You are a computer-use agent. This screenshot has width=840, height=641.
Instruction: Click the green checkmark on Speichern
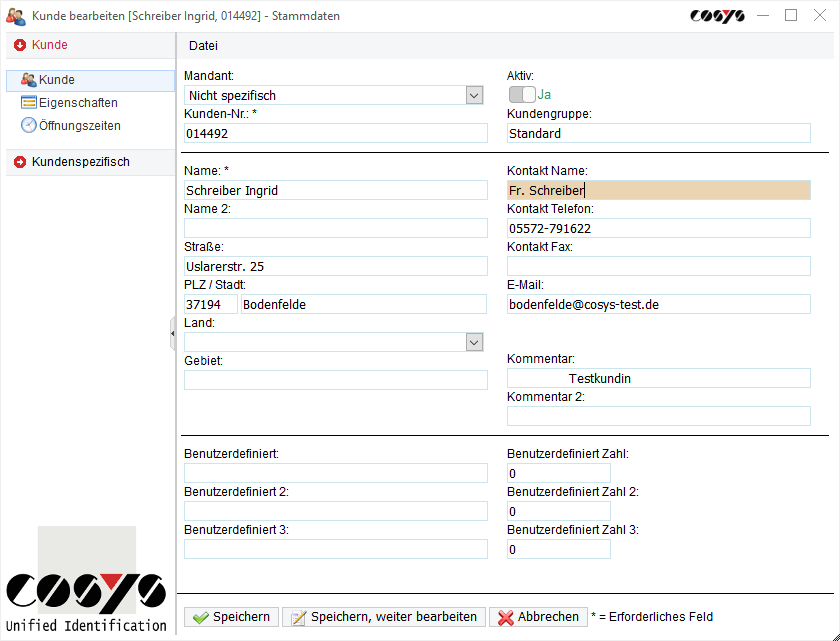[x=201, y=616]
